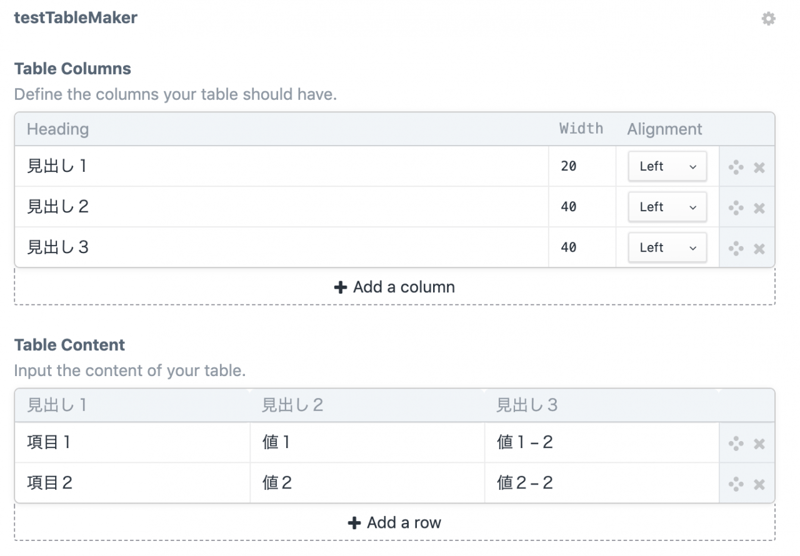Image resolution: width=800 pixels, height=556 pixels.
Task: Open Alignment dropdown for 見出し３
Action: [667, 247]
